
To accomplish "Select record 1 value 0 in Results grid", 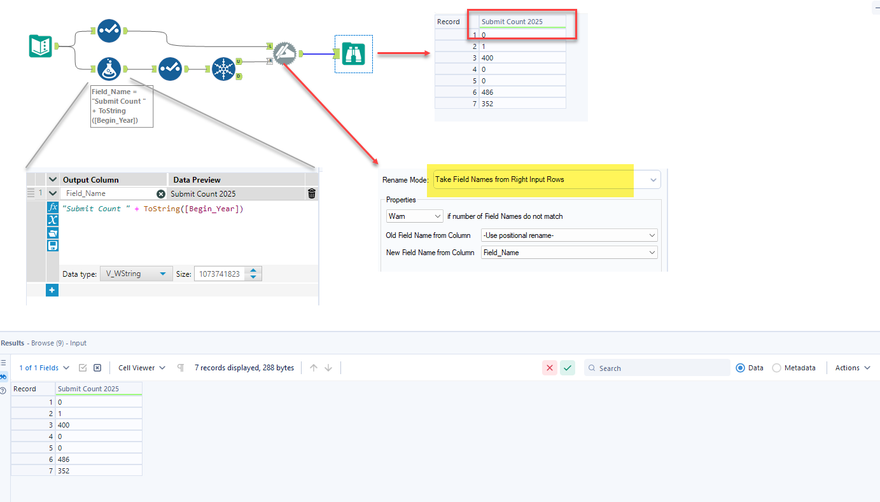I will click(x=98, y=402).
